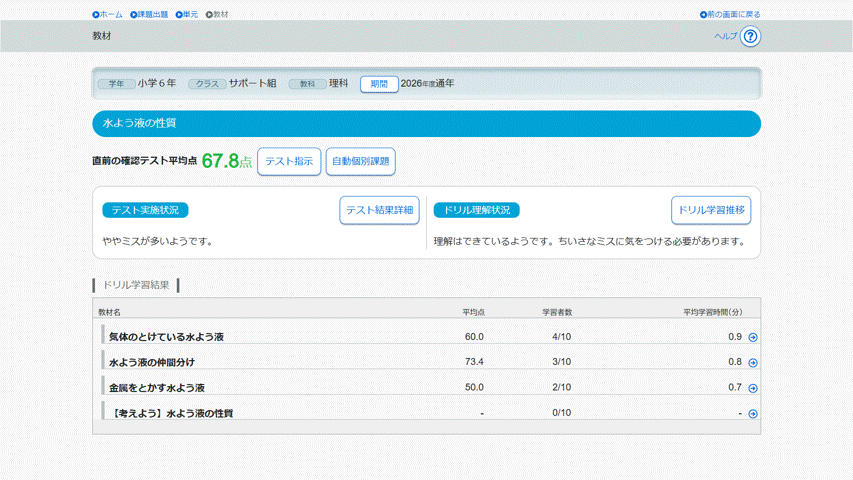Viewport: 853px width, 480px height.
Task: Click learner count 4/10
Action: (x=561, y=337)
